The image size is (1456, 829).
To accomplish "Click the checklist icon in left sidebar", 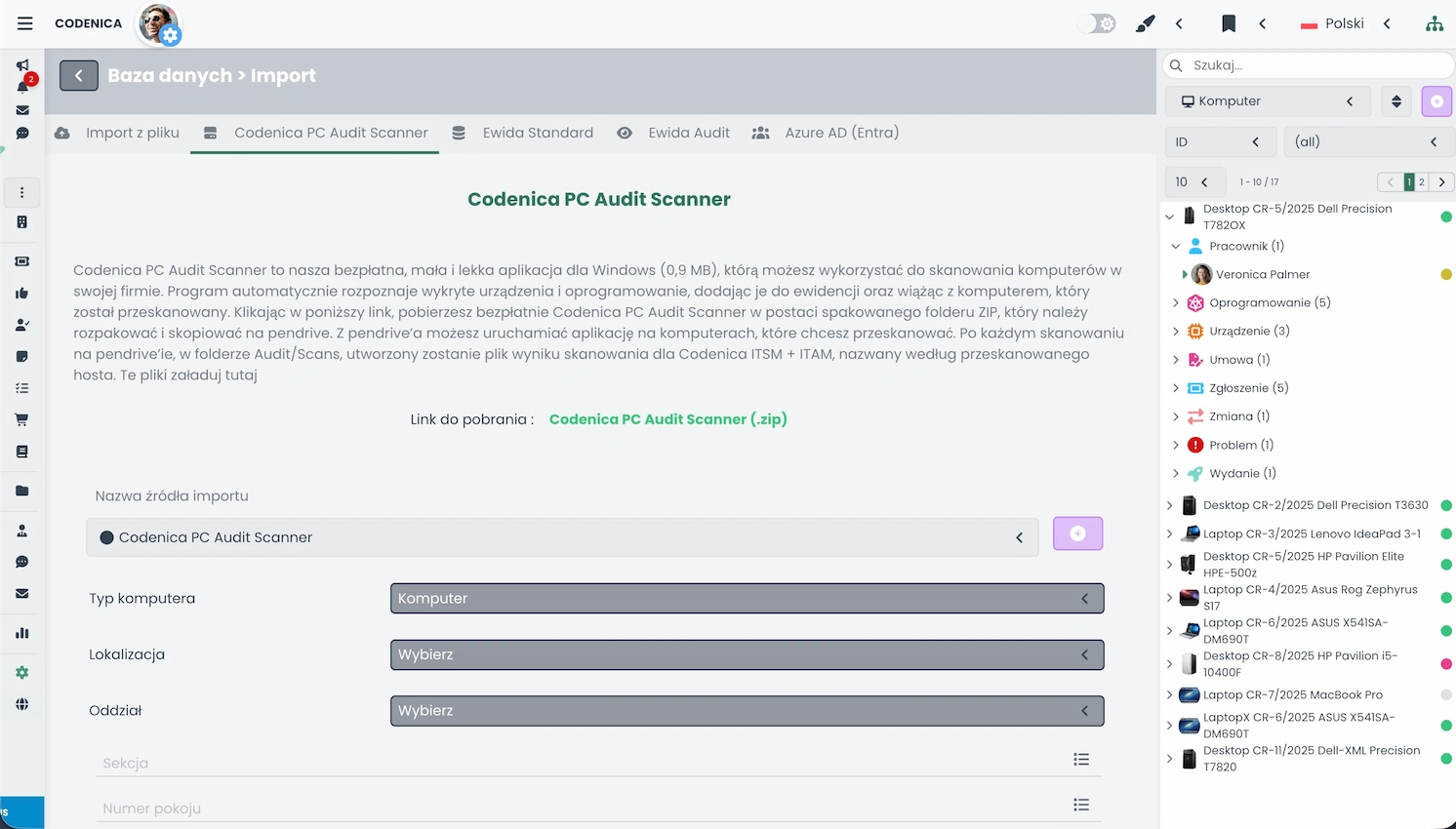I will tap(21, 387).
